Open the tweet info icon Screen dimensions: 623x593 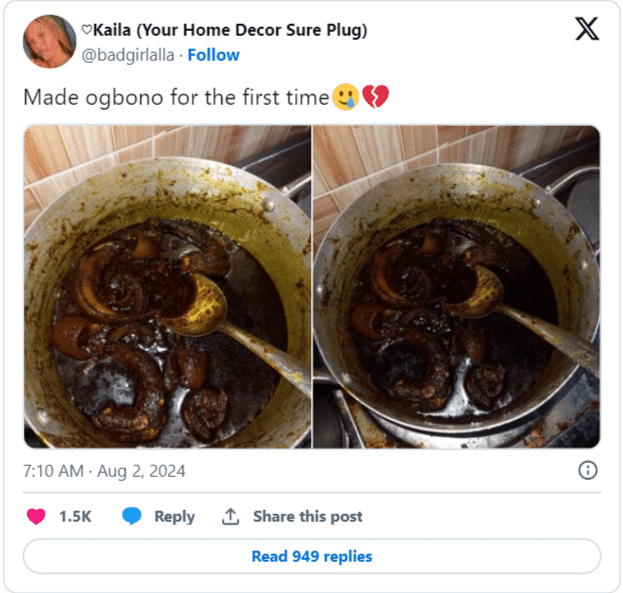coord(588,470)
